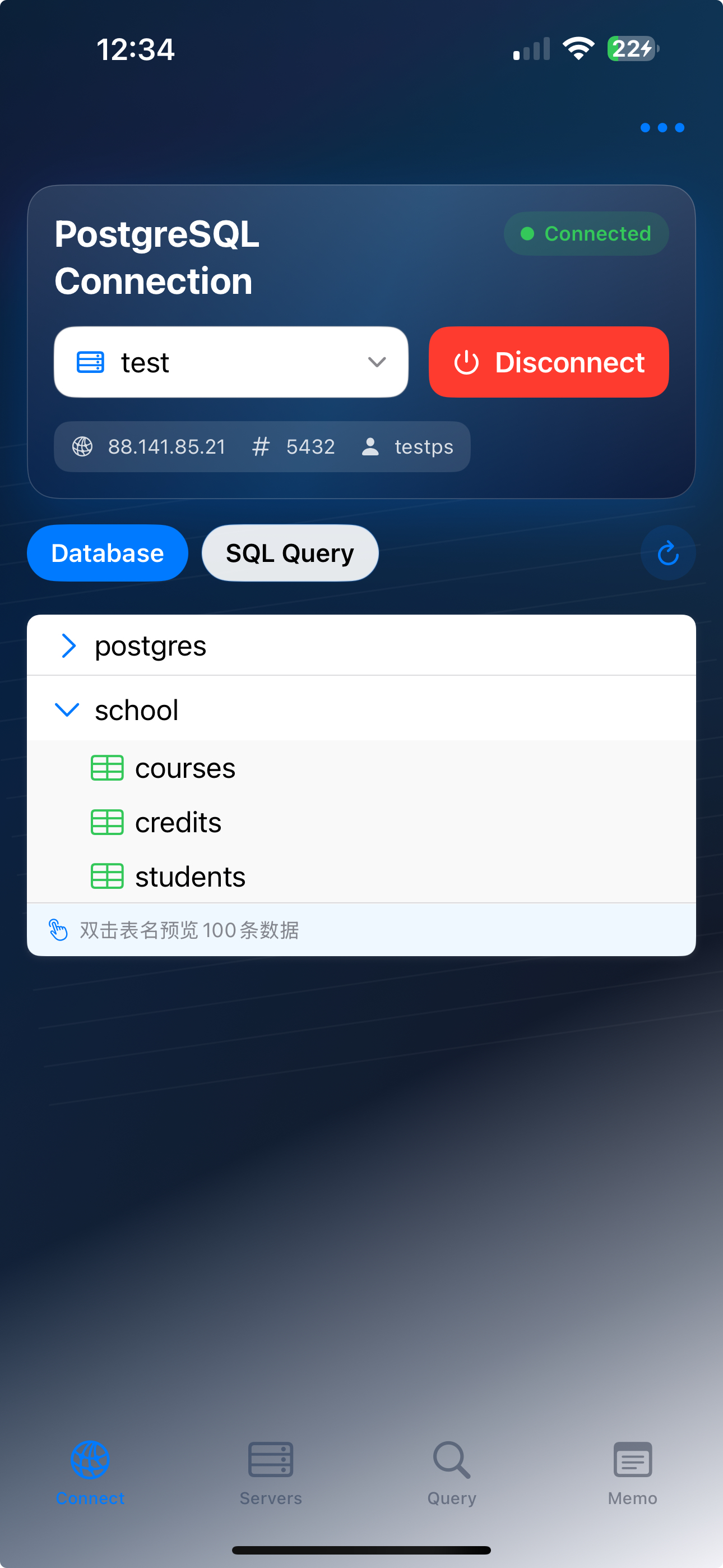Open the Query magnifier tab
The width and height of the screenshot is (723, 1568).
pos(451,1460)
